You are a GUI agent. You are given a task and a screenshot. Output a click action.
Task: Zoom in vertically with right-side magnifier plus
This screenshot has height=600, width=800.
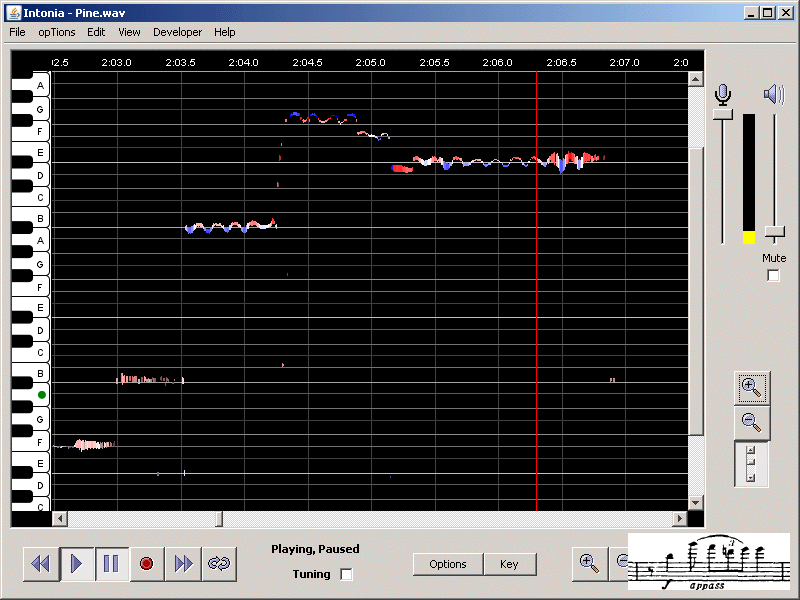[x=752, y=388]
